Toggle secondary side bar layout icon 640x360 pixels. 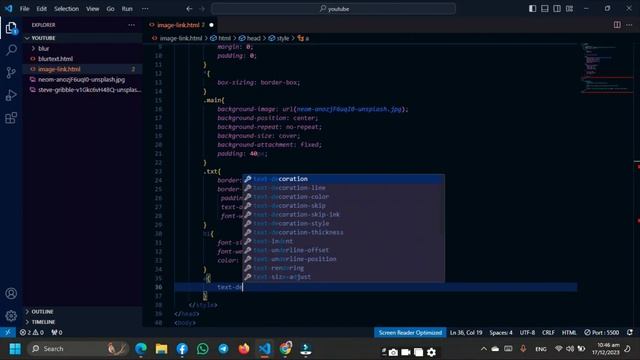pos(557,9)
